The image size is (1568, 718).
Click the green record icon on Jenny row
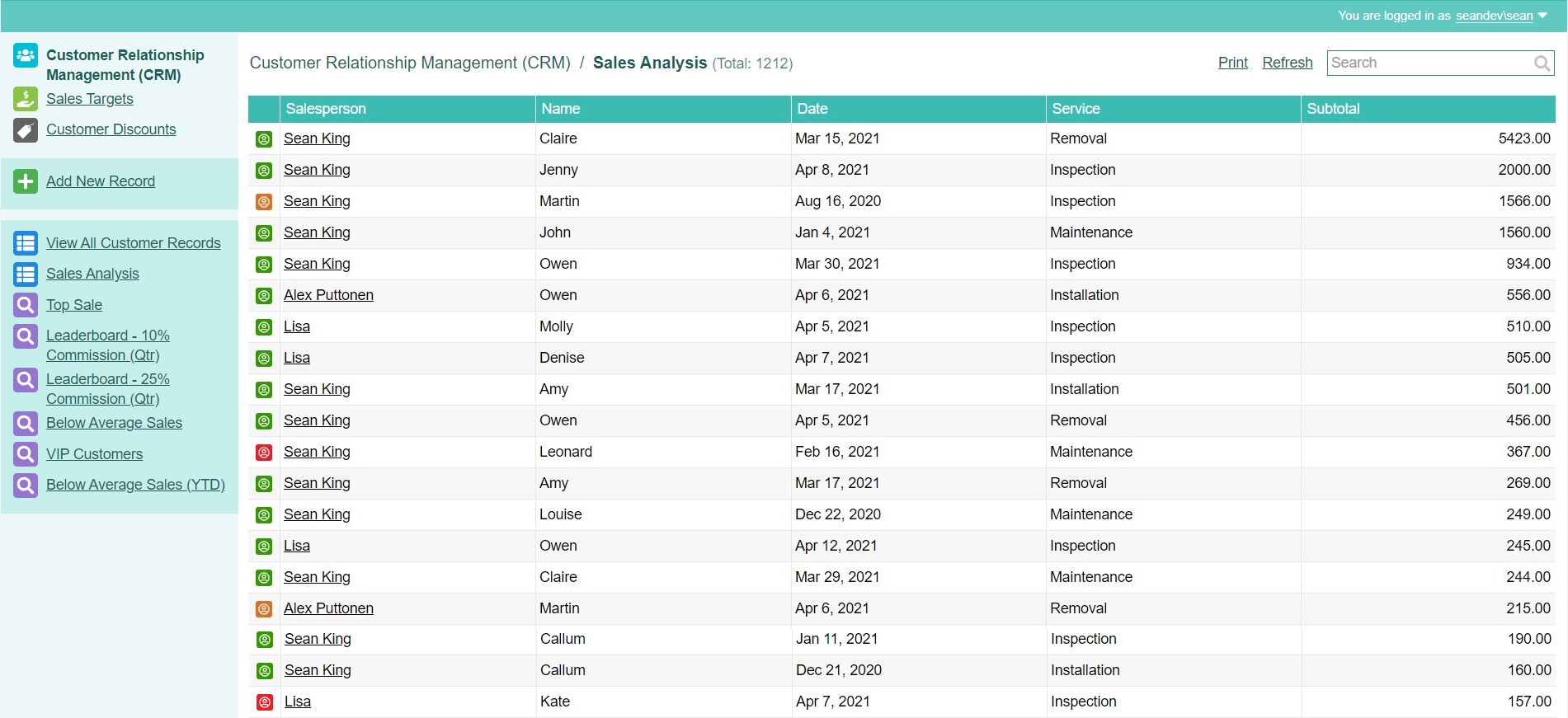[x=264, y=171]
